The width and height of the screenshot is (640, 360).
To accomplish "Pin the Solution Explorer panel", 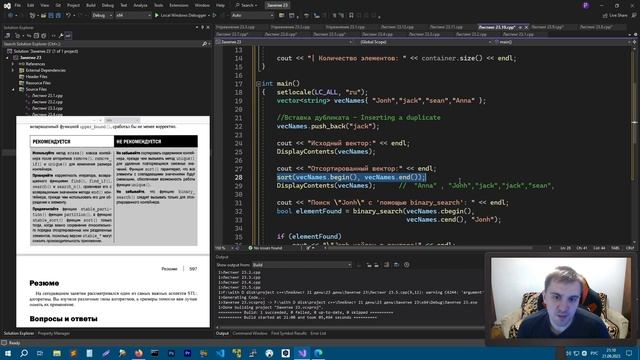I will 202,27.
